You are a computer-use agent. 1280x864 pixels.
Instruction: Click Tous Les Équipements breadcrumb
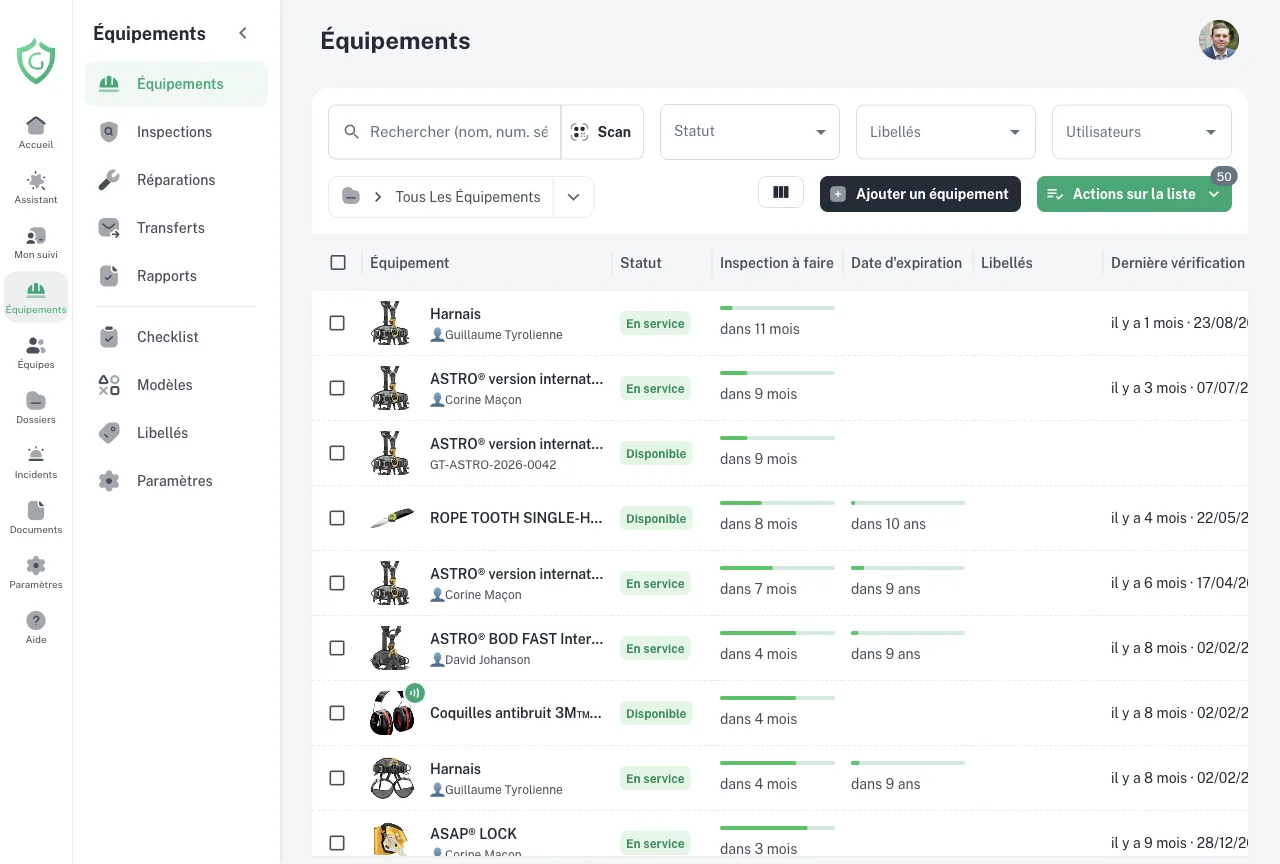click(x=468, y=197)
